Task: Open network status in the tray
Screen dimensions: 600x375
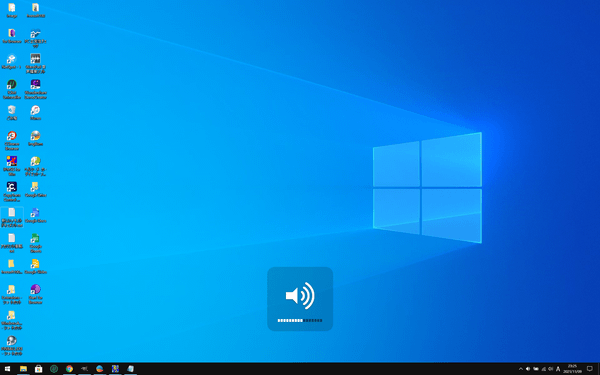Action: (x=543, y=369)
